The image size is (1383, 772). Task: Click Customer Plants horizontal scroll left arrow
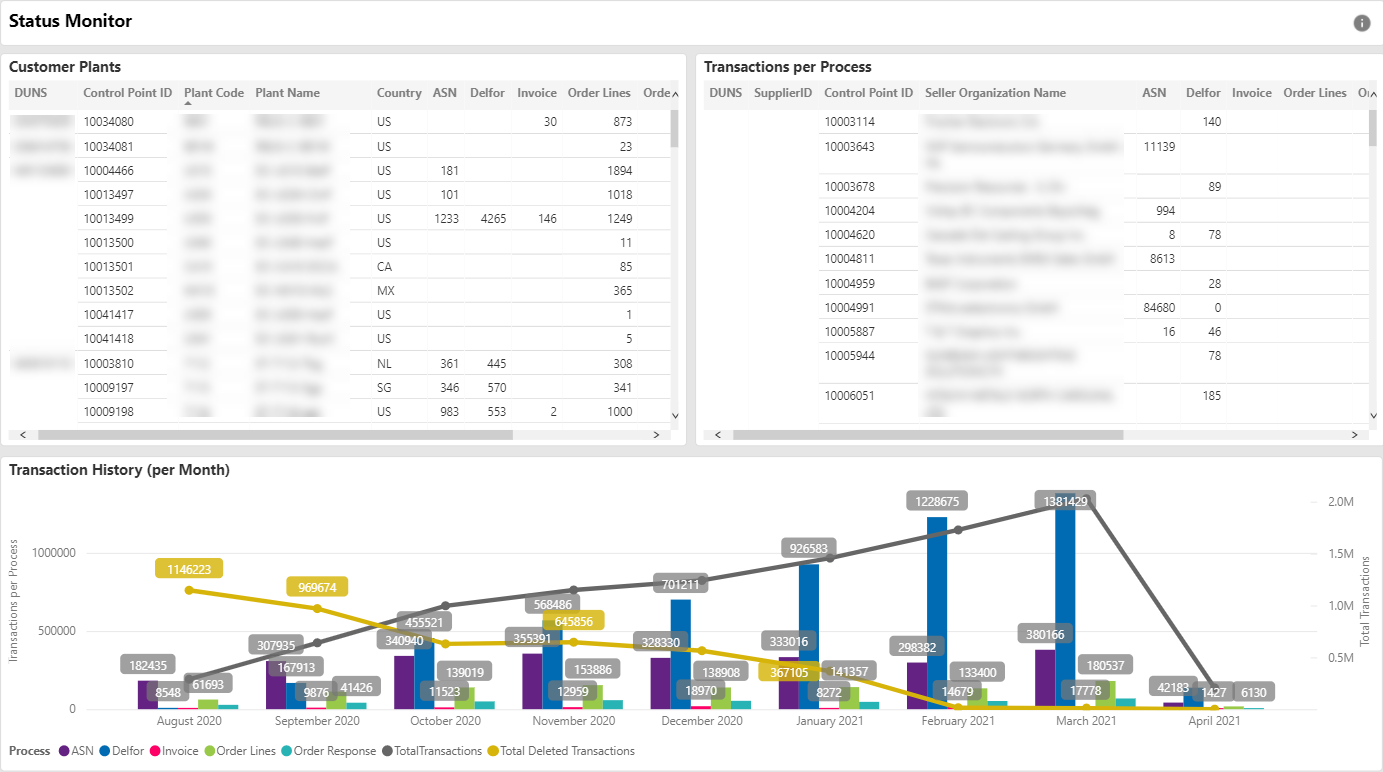tap(22, 435)
